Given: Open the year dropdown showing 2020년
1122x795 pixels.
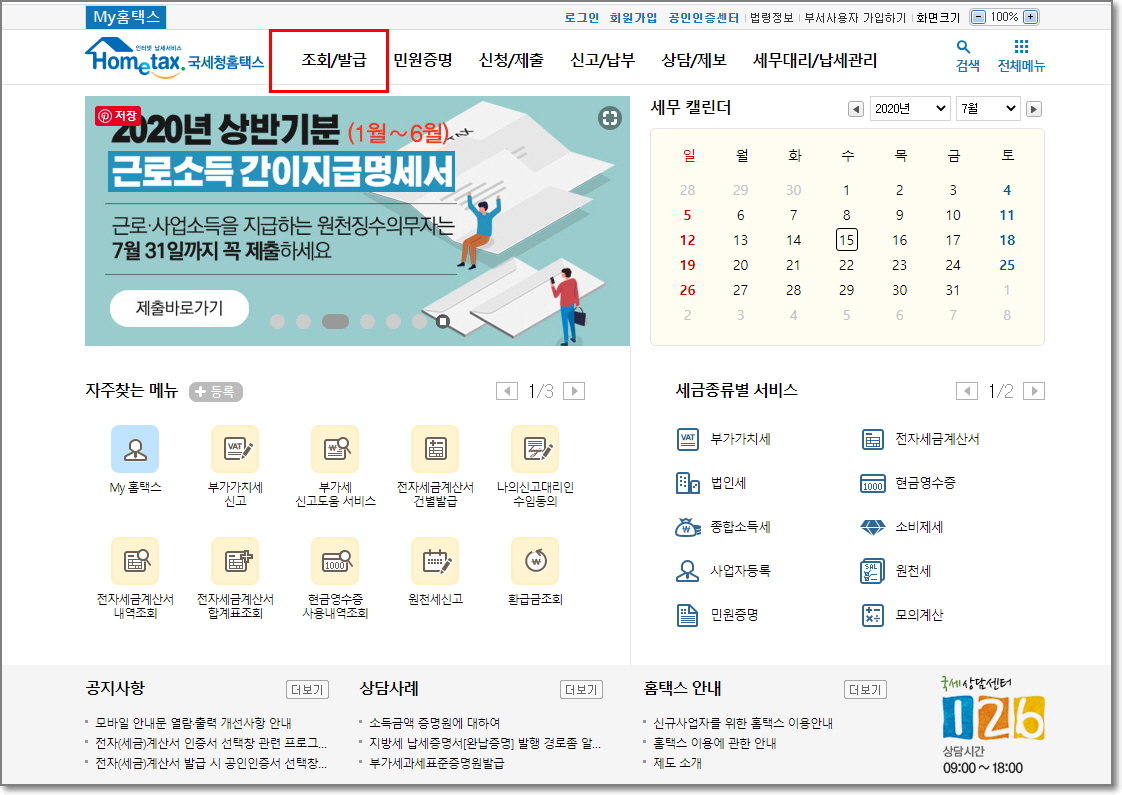Looking at the screenshot, I should pyautogui.click(x=910, y=109).
